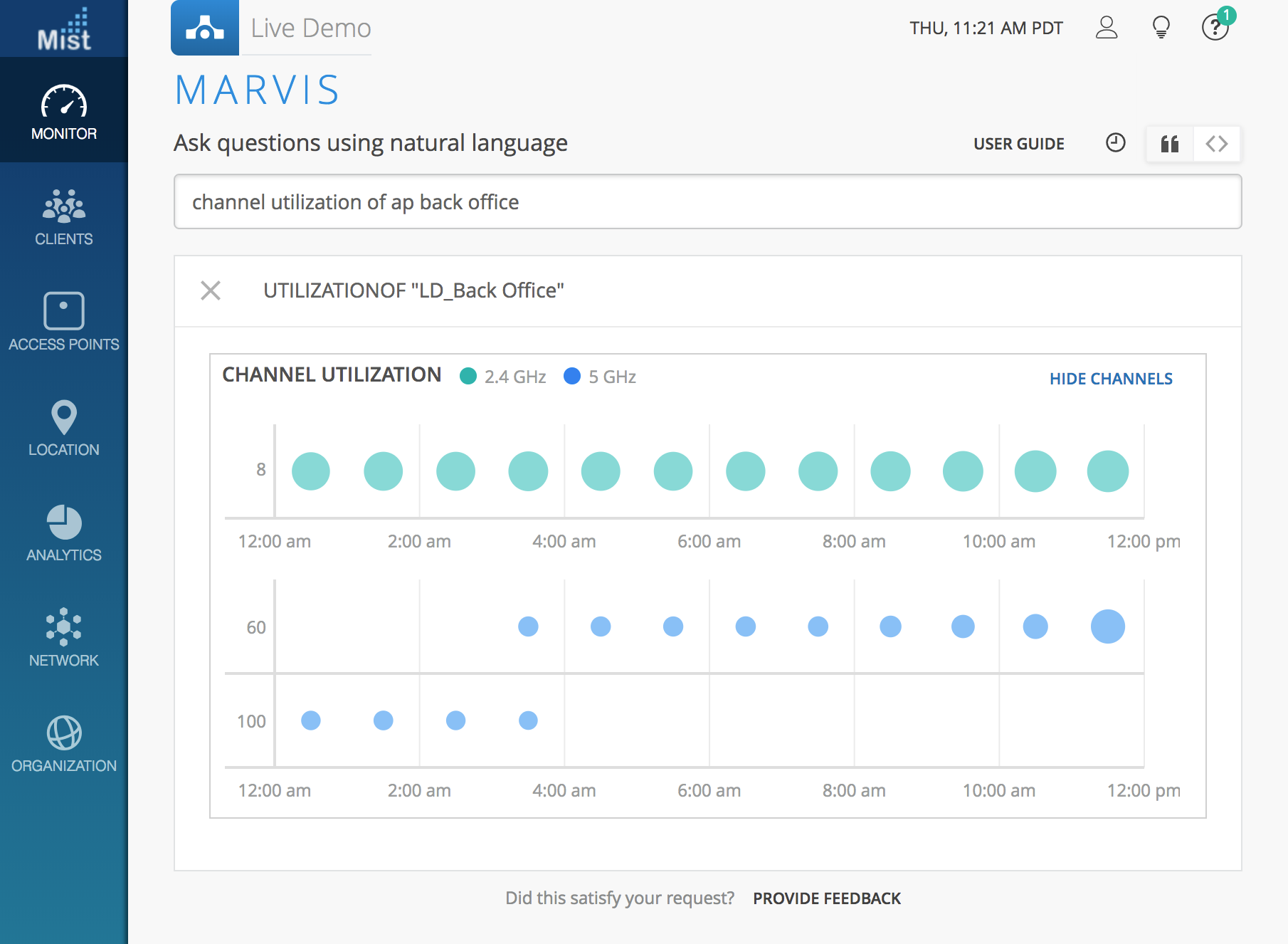Open help menu with notification badge
This screenshot has height=944, width=1288.
pyautogui.click(x=1215, y=28)
